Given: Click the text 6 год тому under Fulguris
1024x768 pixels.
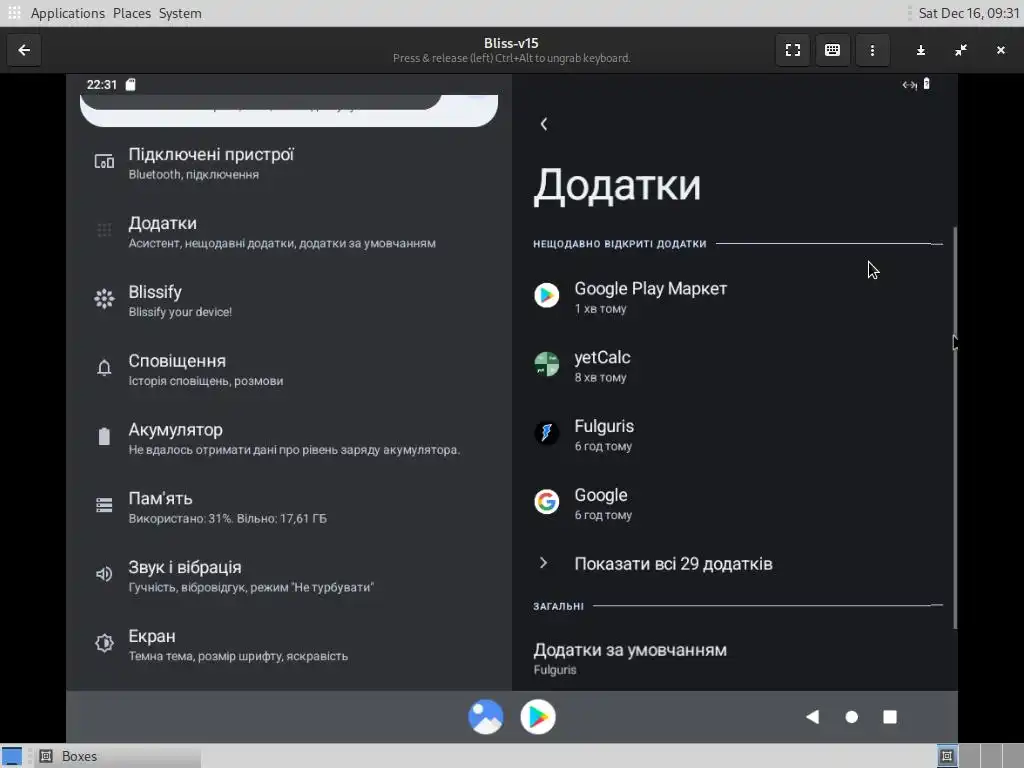Looking at the screenshot, I should click(602, 447).
